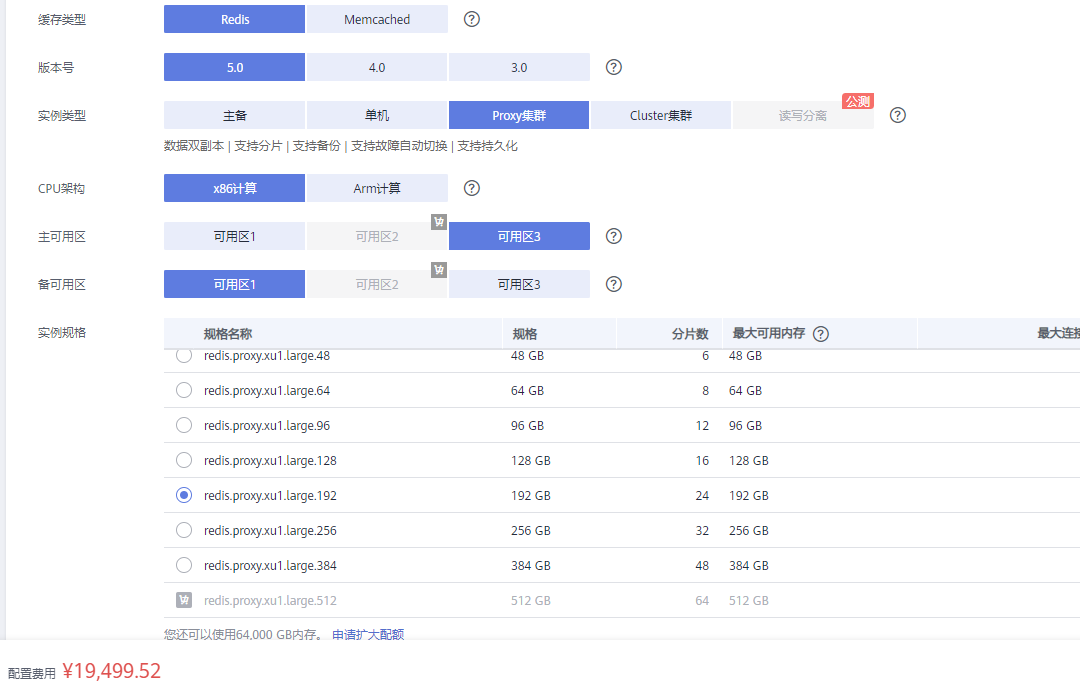
Task: Click configuration fee ¥19,499.52
Action: pos(112,671)
